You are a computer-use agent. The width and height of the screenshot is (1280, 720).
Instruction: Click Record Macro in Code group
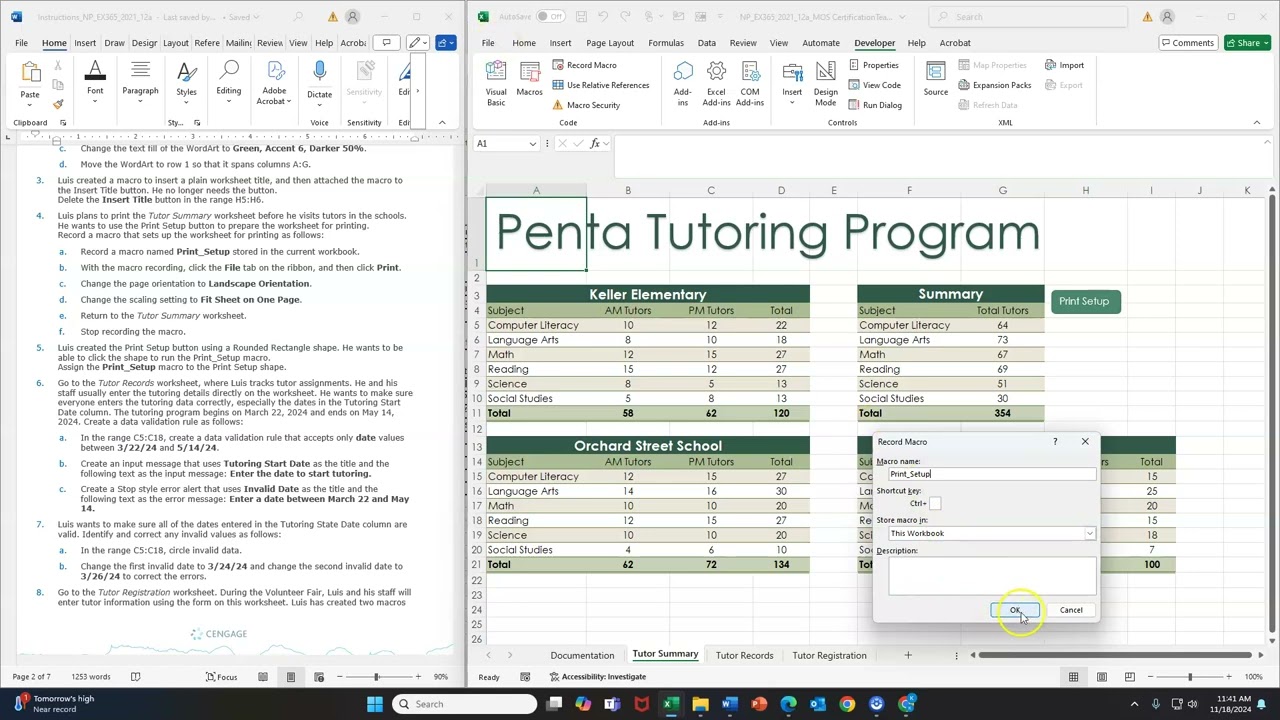[583, 65]
